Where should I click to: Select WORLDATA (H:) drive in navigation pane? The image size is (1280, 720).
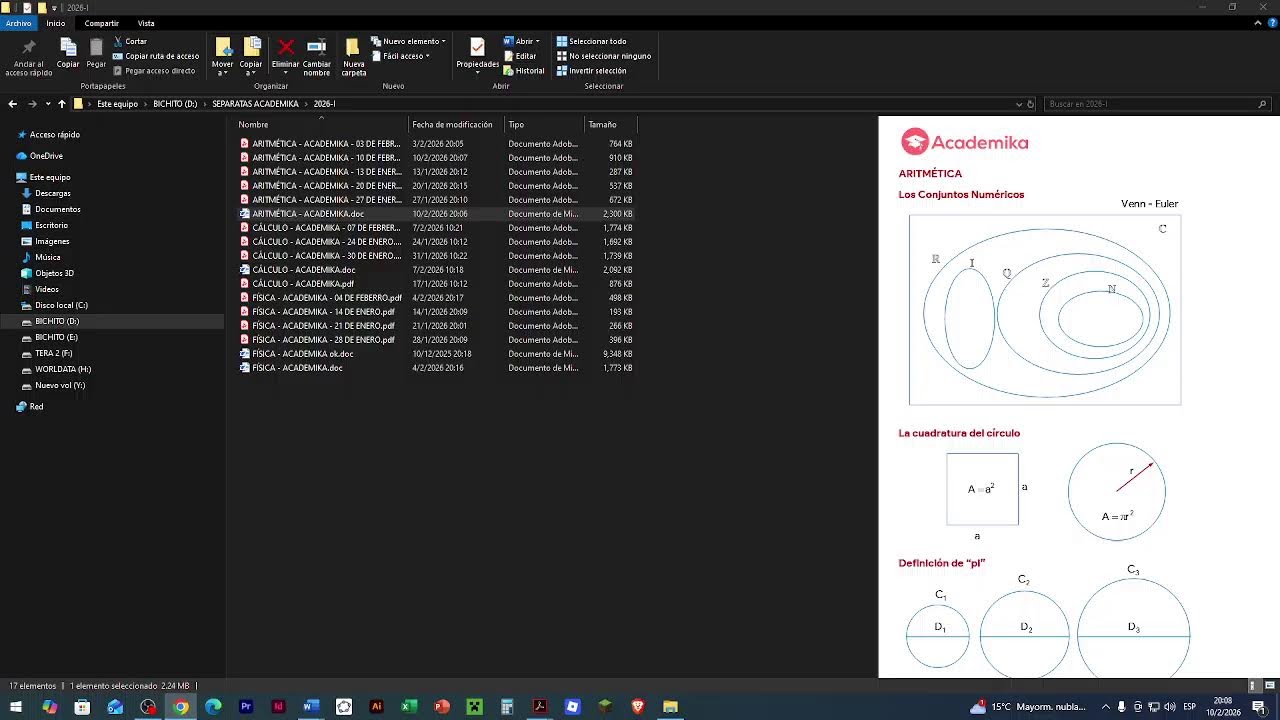63,369
